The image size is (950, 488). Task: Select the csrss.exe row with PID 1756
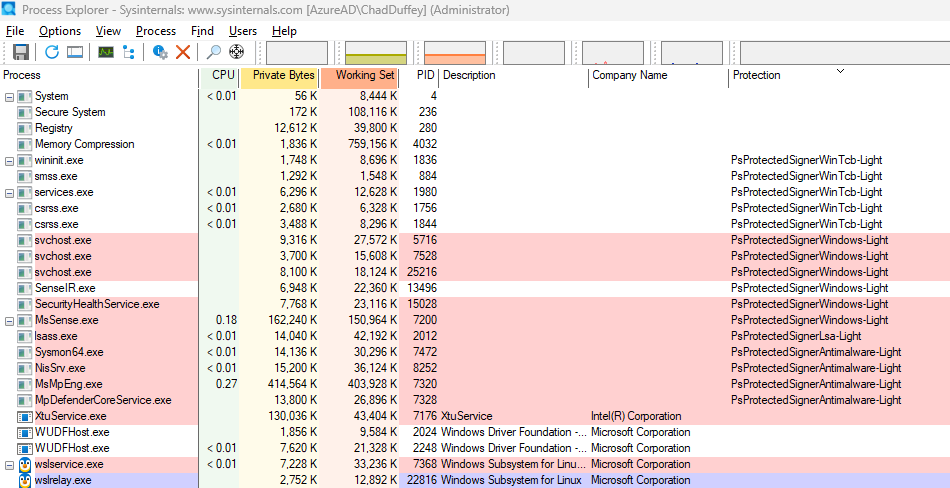(475, 209)
